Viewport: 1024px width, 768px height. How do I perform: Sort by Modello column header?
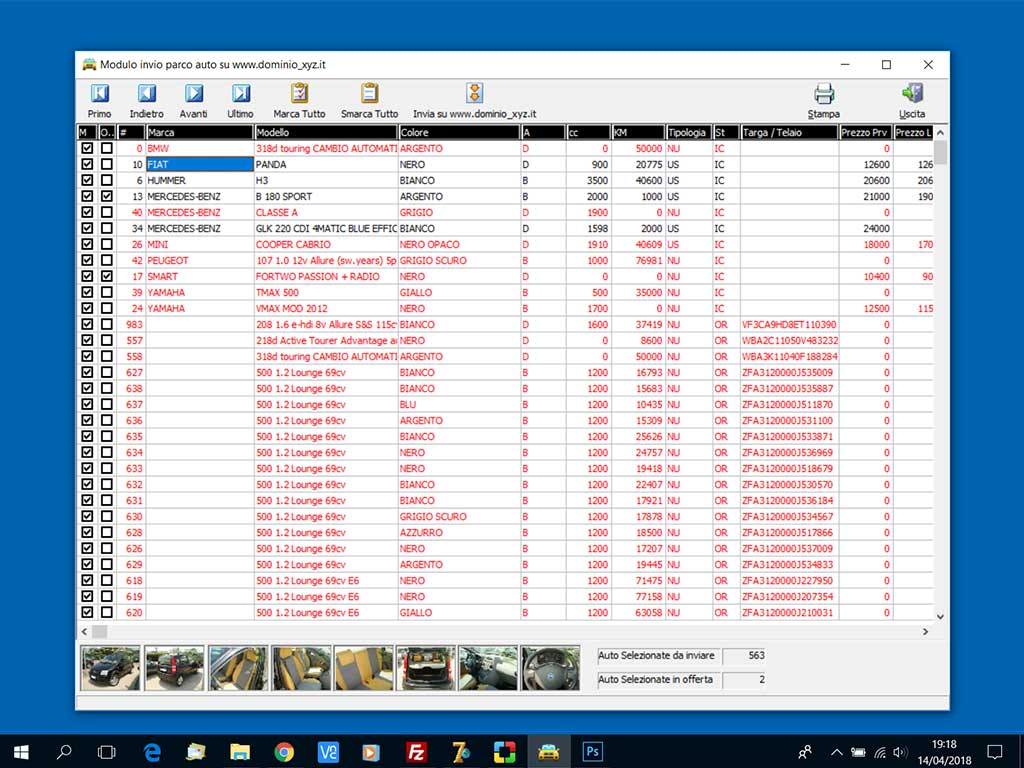tap(326, 133)
